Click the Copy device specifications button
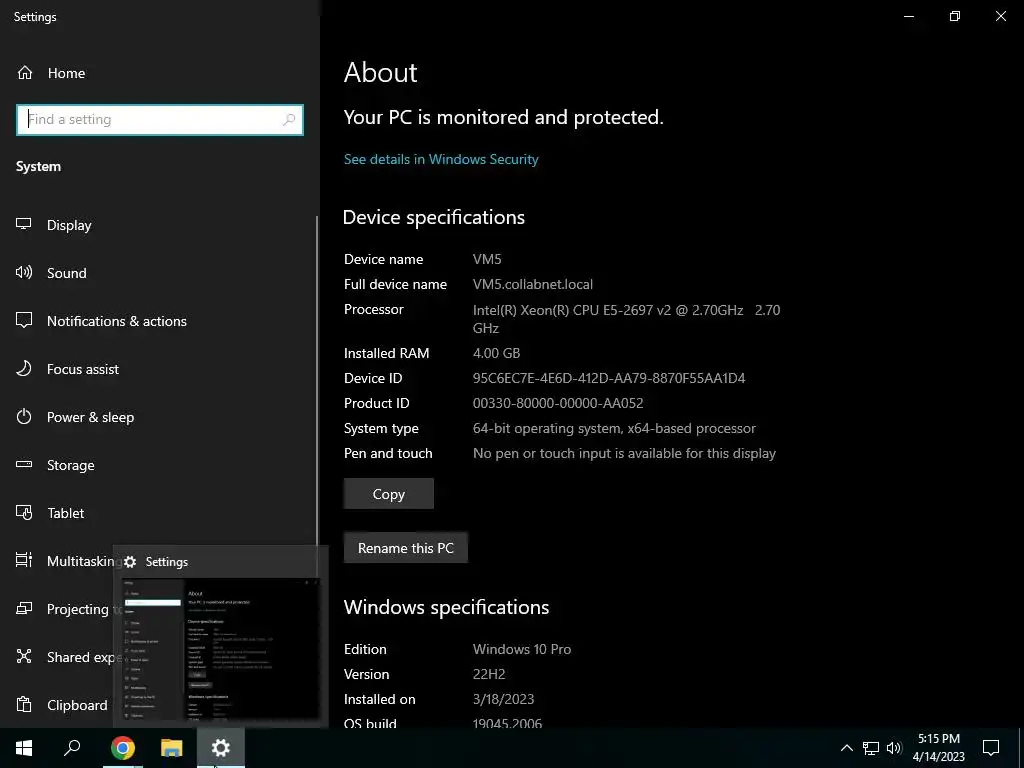This screenshot has width=1024, height=768. (x=389, y=494)
